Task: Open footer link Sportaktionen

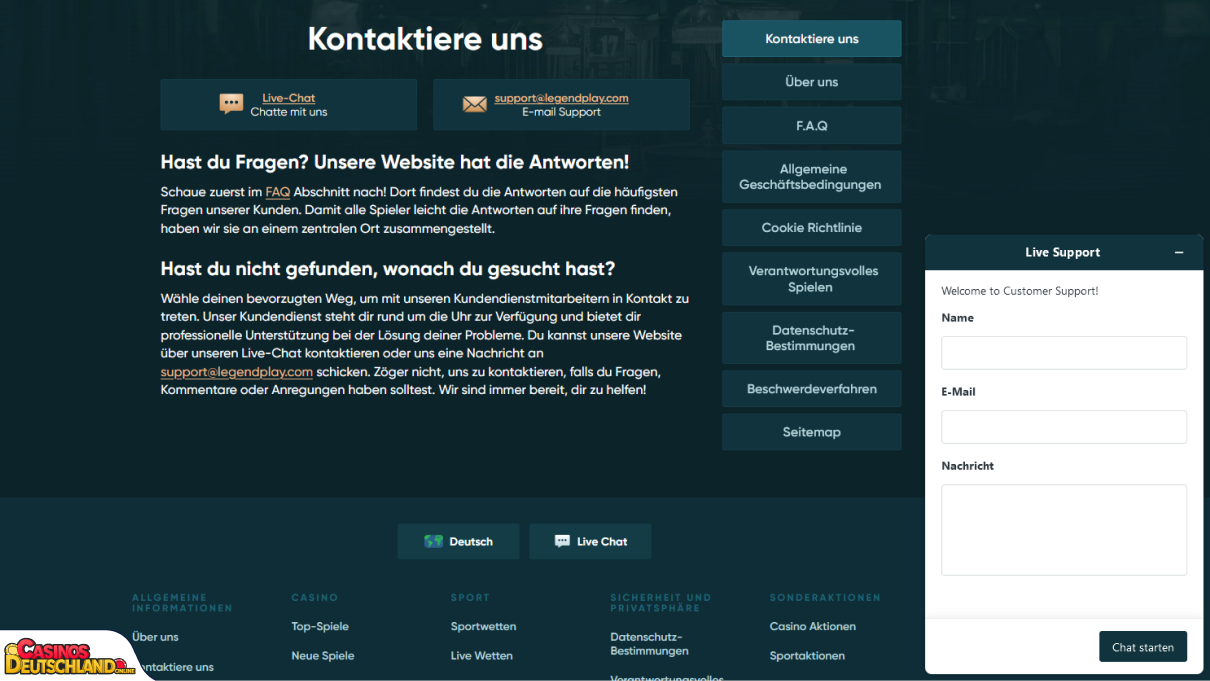Action: pos(807,656)
